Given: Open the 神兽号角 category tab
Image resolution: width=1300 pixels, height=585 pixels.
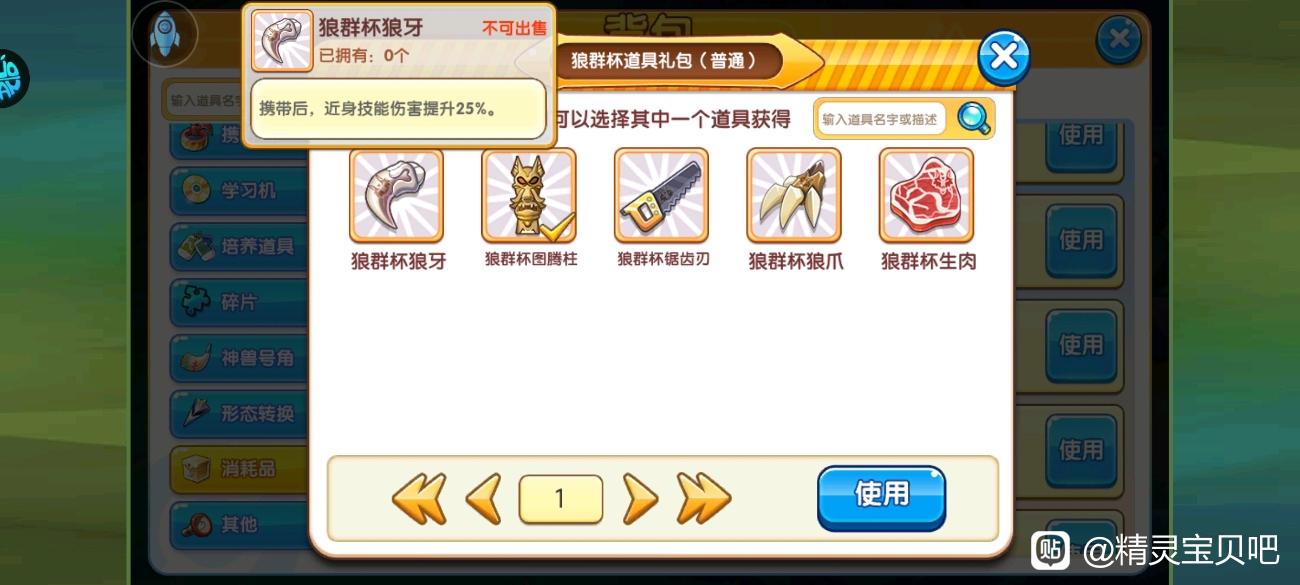Looking at the screenshot, I should pyautogui.click(x=240, y=358).
